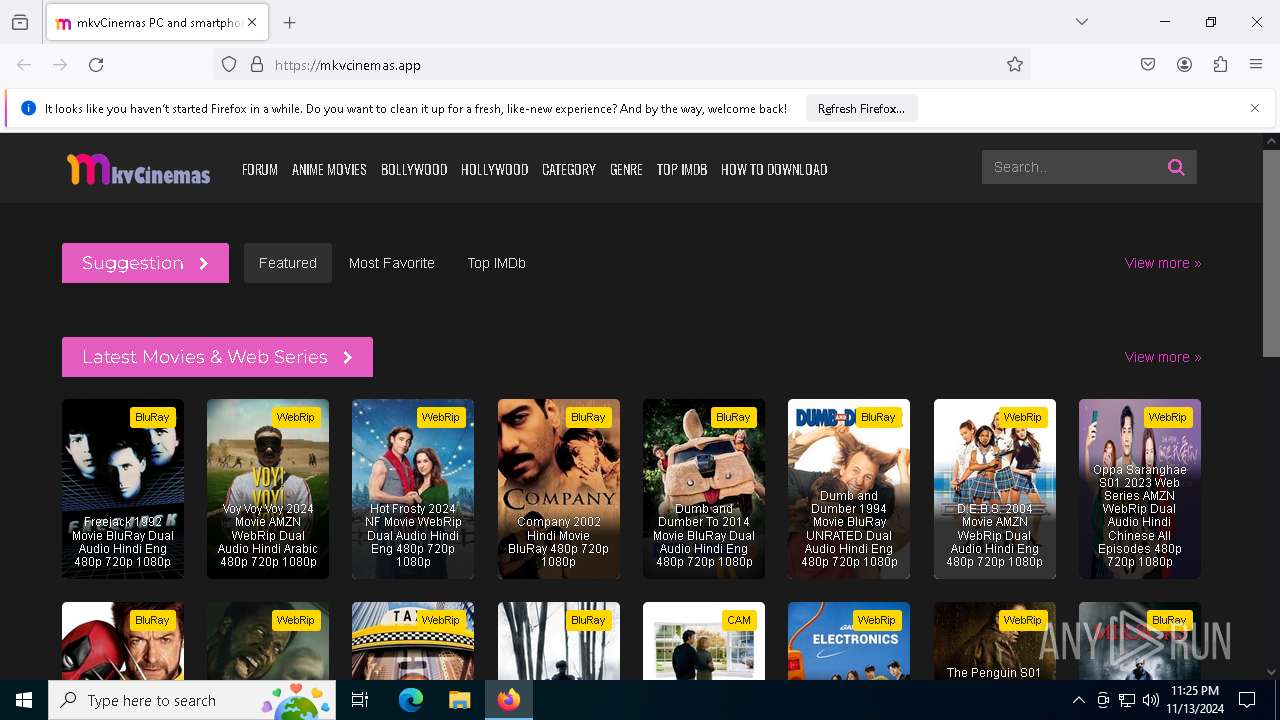Open the Voy Voy Voy 2024 poster
1280x720 pixels.
click(x=268, y=489)
